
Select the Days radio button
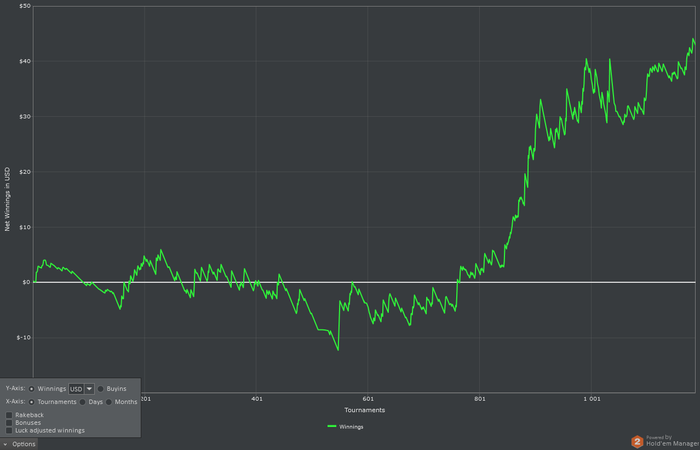[x=83, y=402]
